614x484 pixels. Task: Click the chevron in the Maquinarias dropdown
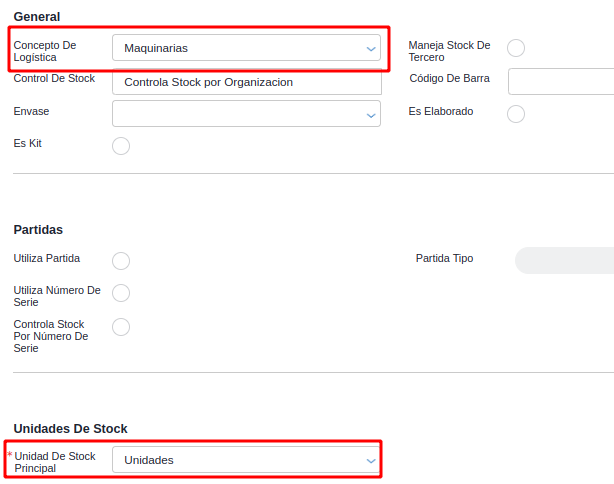click(x=371, y=48)
